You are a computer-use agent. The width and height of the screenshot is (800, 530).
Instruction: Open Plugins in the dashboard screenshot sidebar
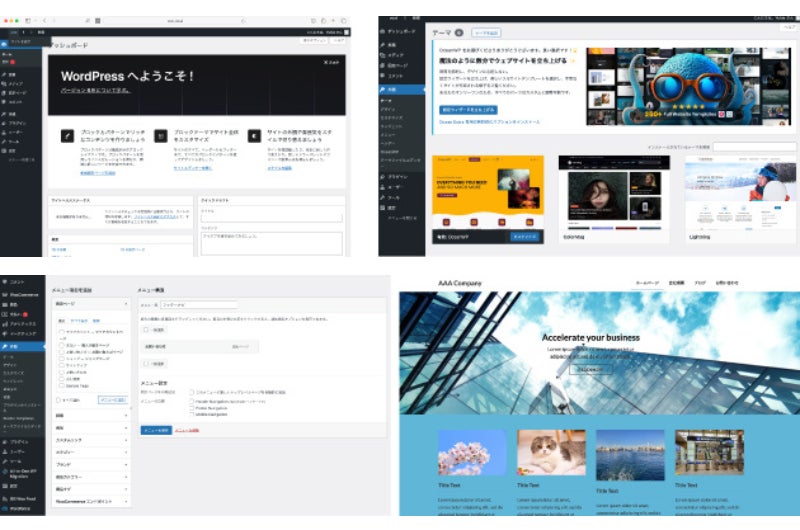16,123
